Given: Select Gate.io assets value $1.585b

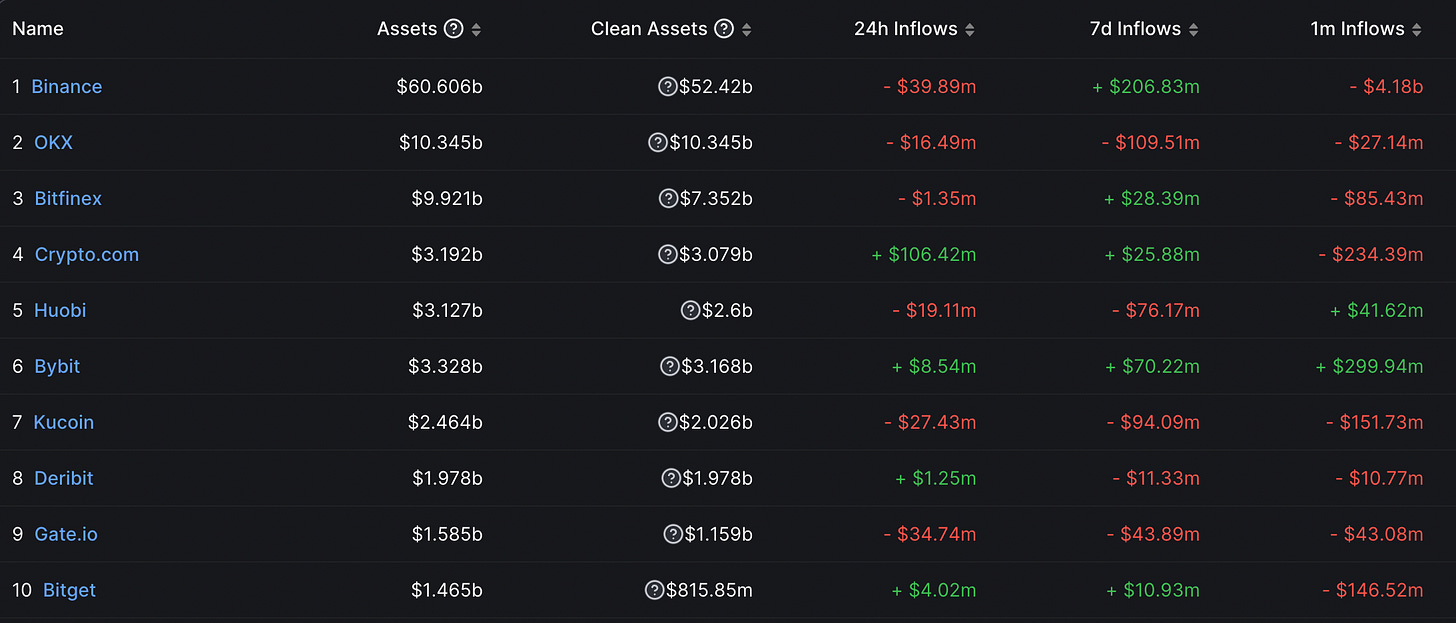Looking at the screenshot, I should [448, 535].
